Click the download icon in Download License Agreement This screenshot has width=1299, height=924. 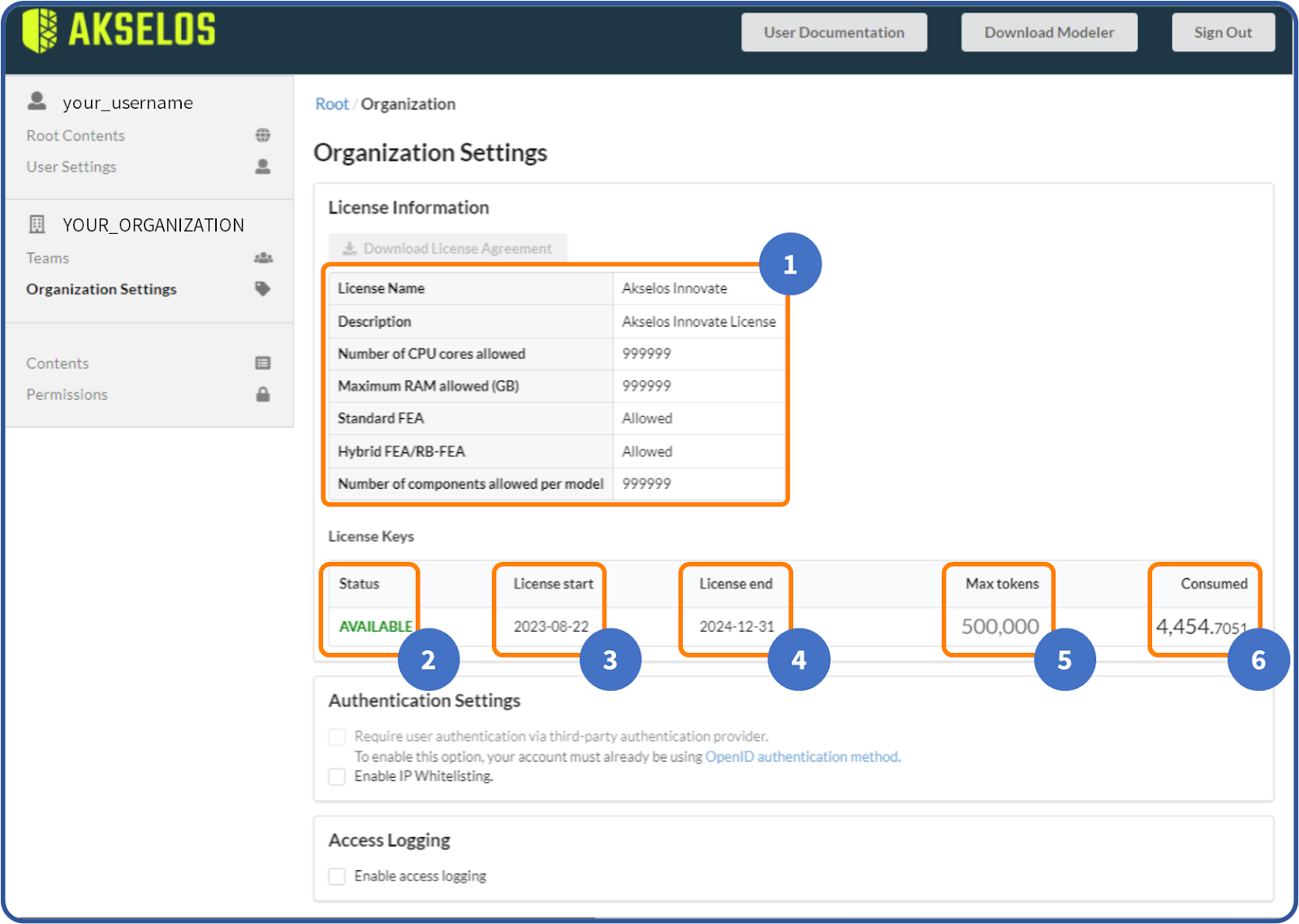pos(350,248)
